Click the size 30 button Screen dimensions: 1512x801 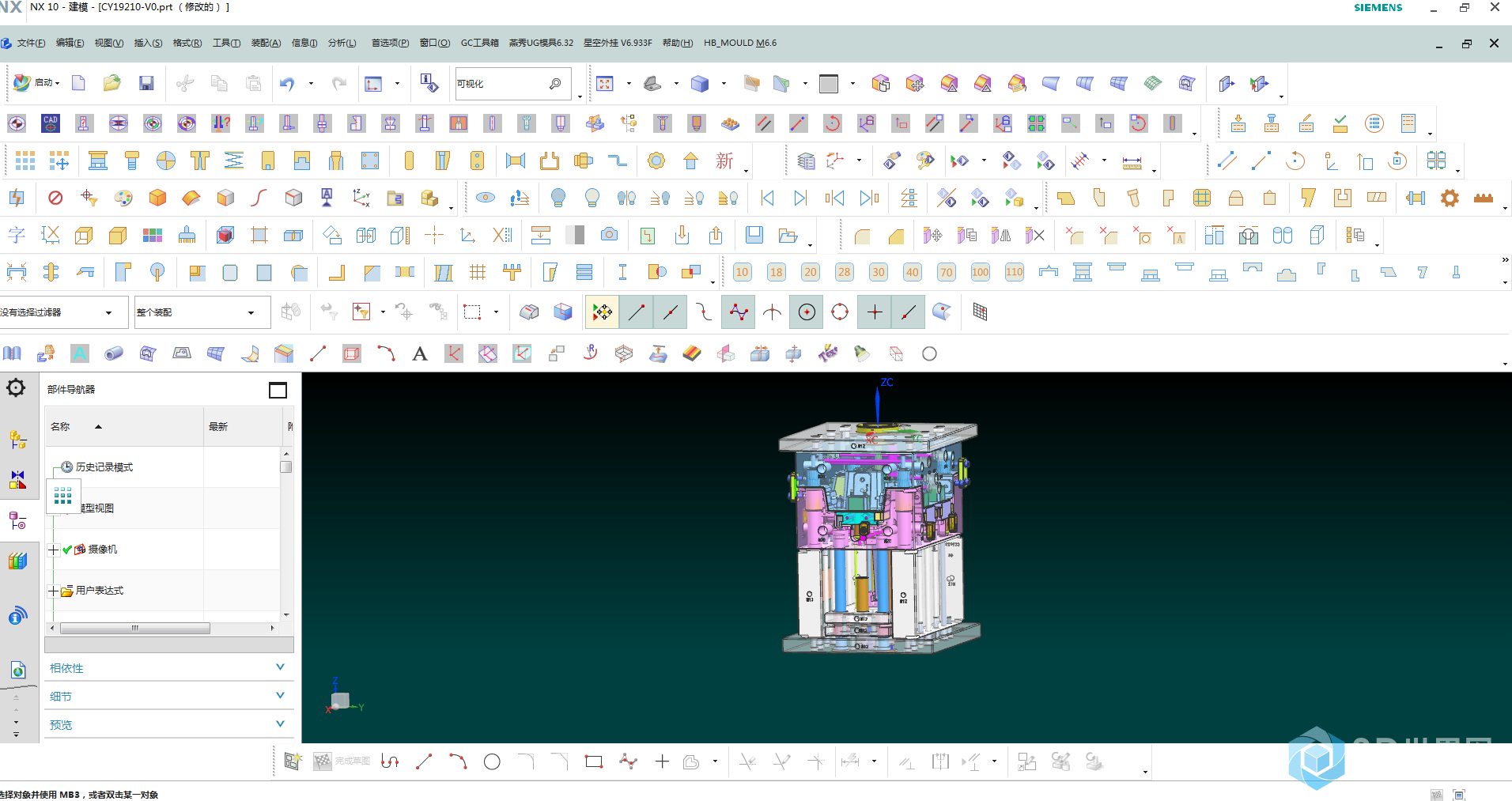tap(879, 272)
